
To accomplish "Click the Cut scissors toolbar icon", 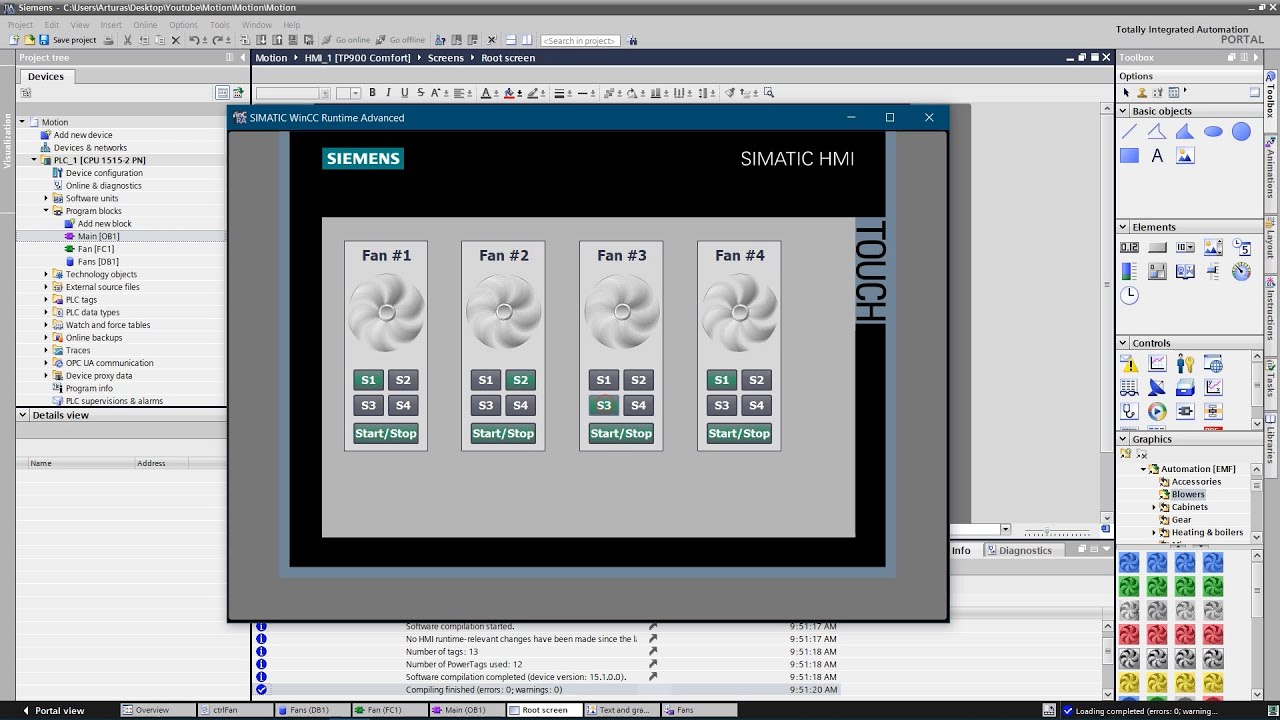I will (128, 40).
